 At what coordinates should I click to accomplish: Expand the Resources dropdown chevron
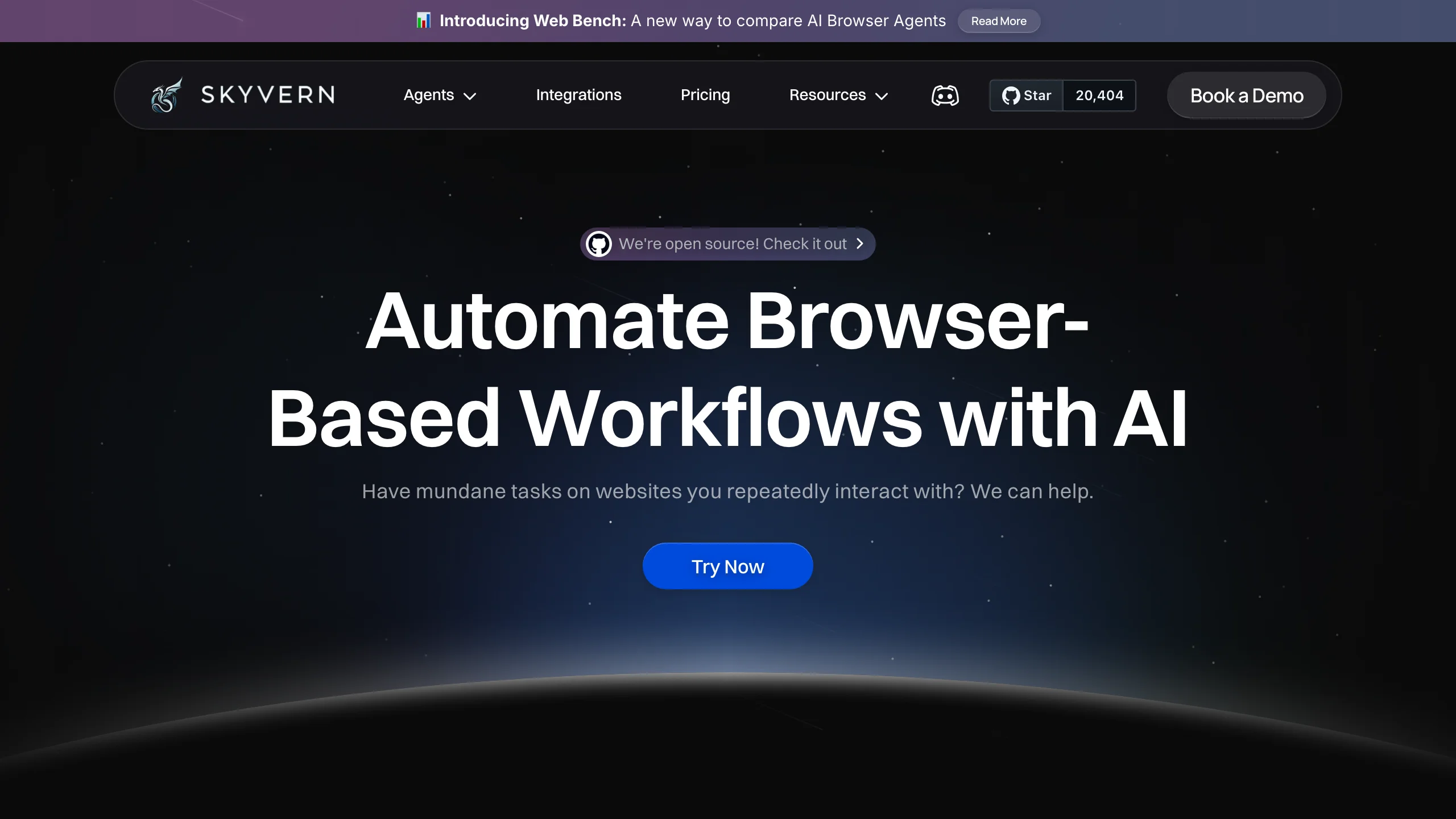coord(882,96)
